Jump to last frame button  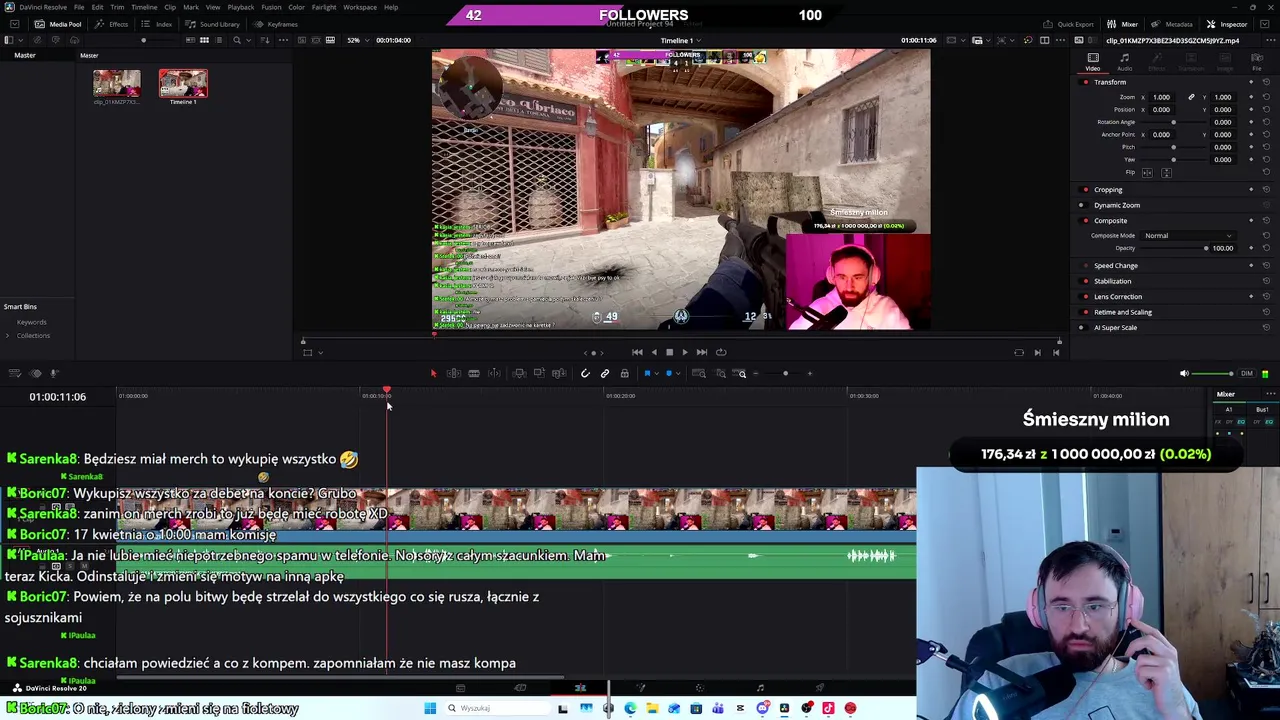(x=701, y=352)
